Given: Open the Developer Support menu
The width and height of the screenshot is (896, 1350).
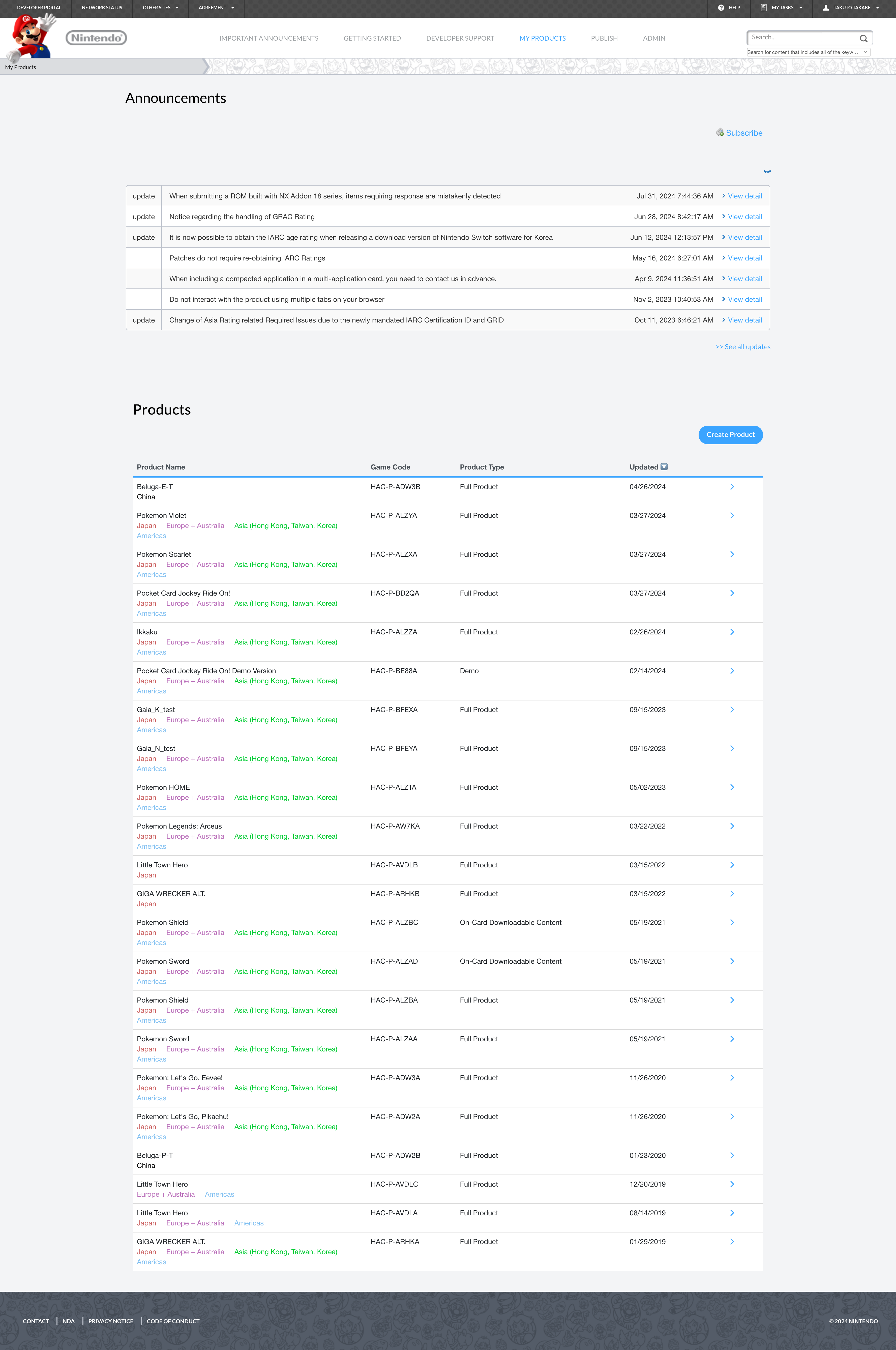Looking at the screenshot, I should pos(460,38).
